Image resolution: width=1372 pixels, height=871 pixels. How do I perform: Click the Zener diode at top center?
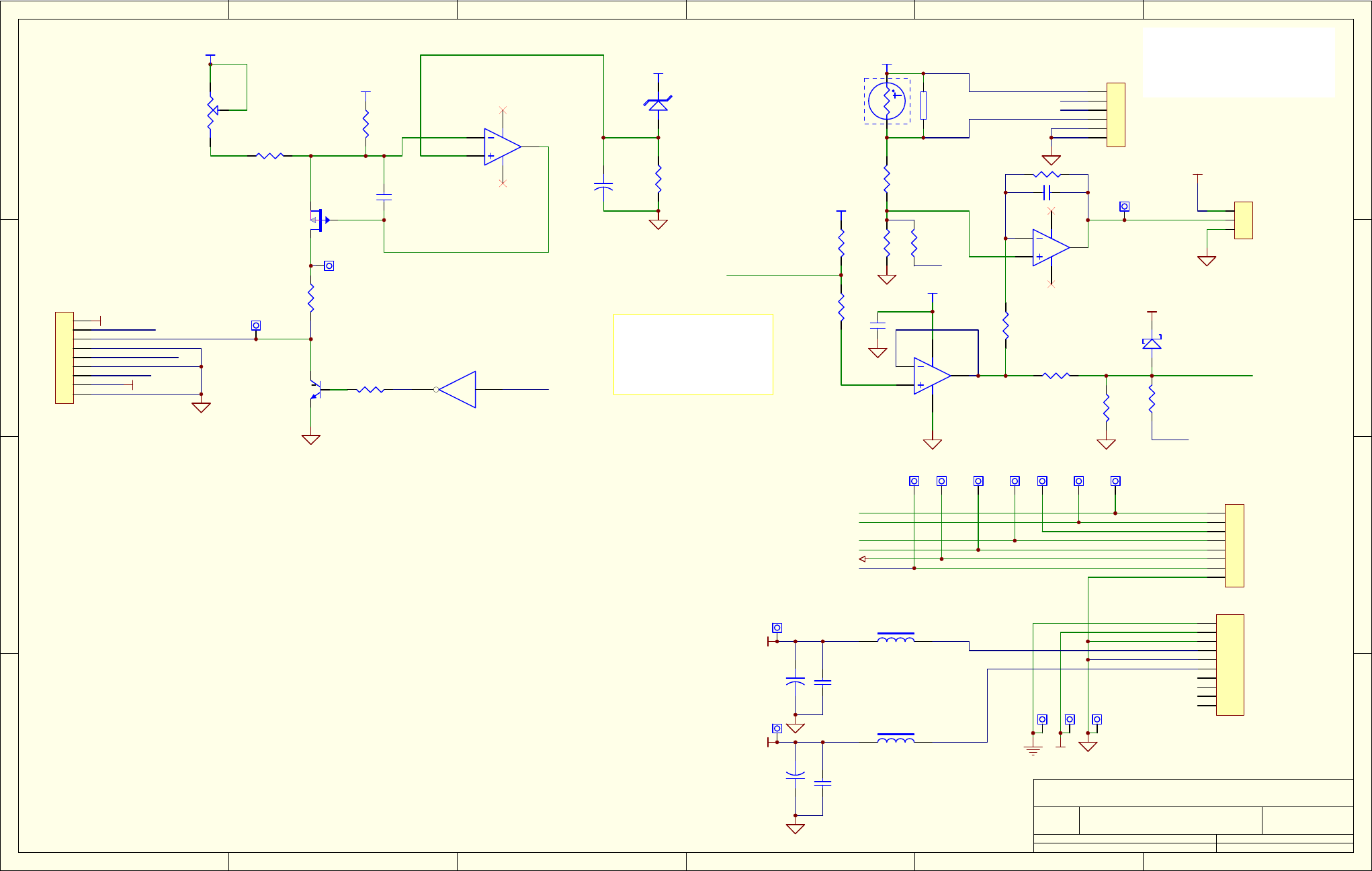658,104
